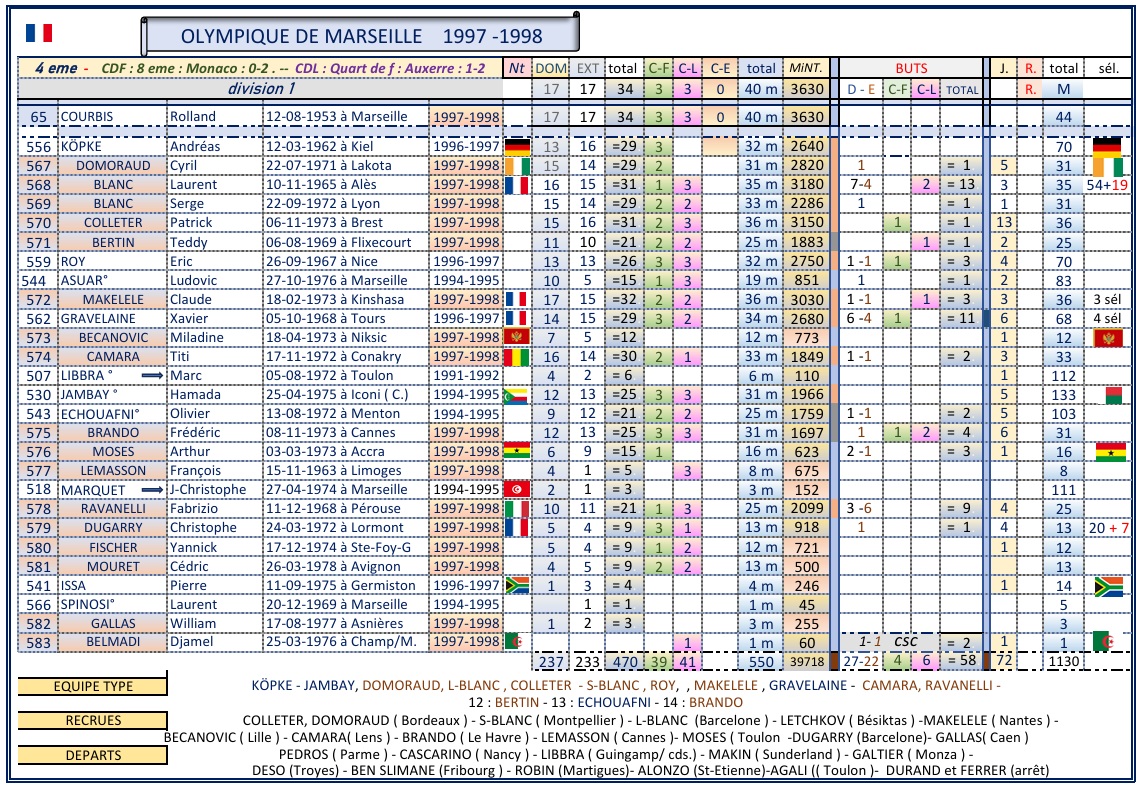Click Ivory Coast flag in Domoraud's Nt column
Image resolution: width=1143 pixels, height=788 pixels.
(516, 166)
